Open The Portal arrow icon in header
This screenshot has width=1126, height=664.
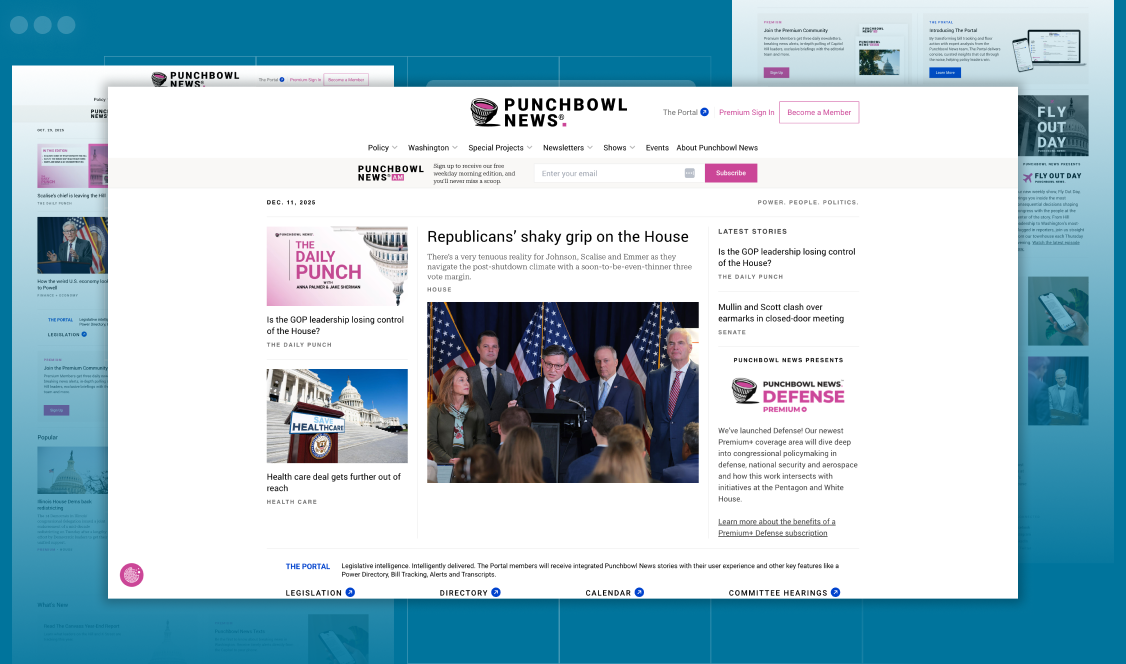704,112
